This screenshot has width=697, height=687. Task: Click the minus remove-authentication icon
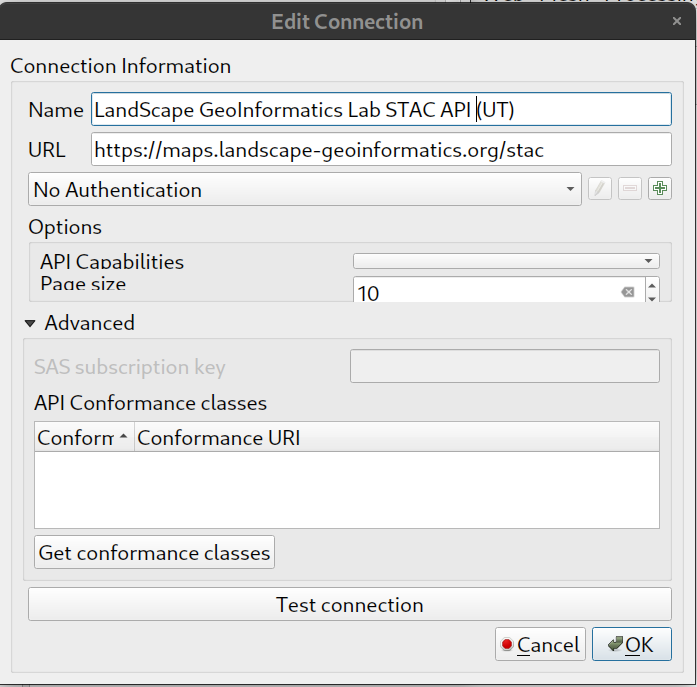click(x=630, y=188)
